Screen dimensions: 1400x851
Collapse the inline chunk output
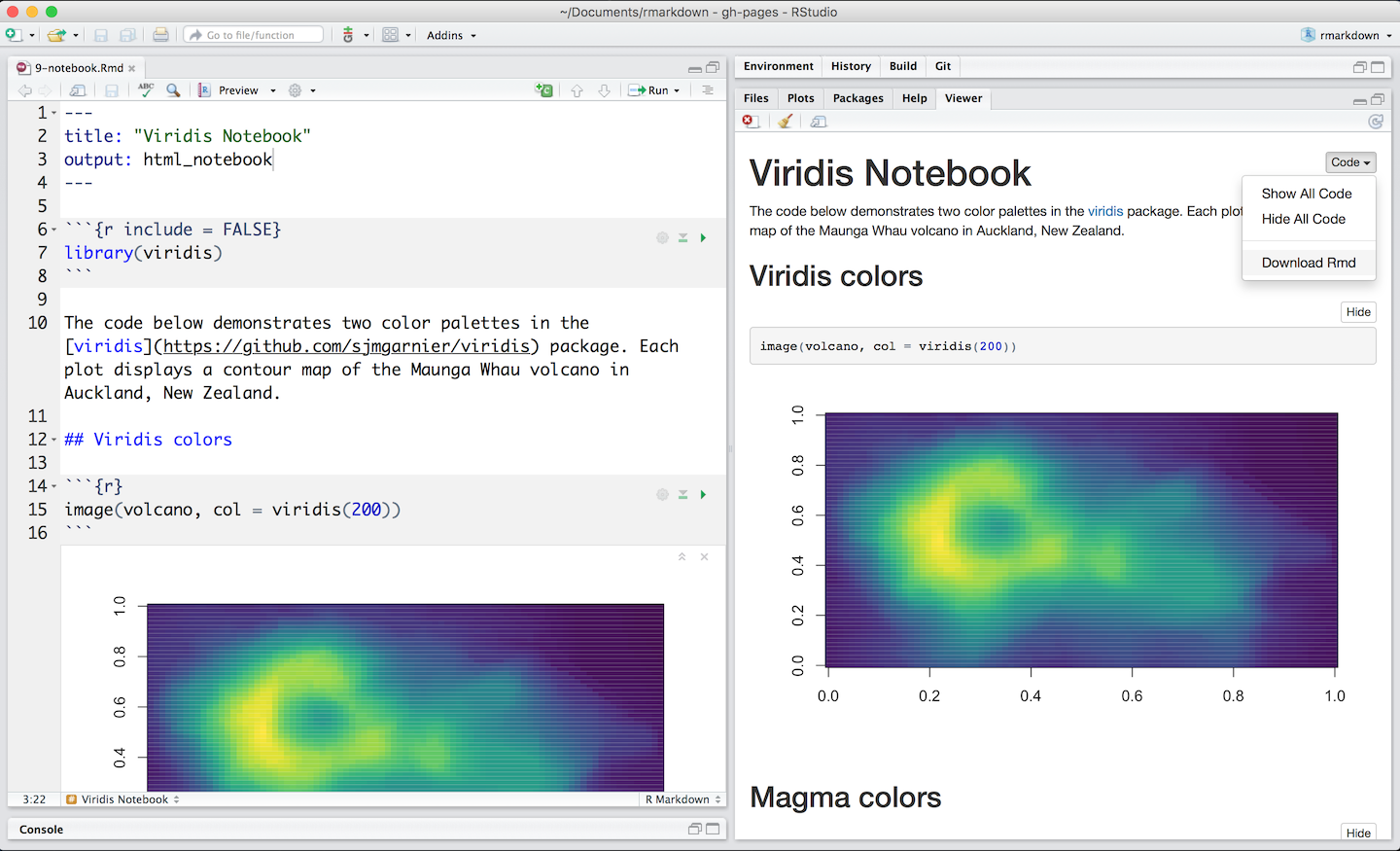pos(682,557)
